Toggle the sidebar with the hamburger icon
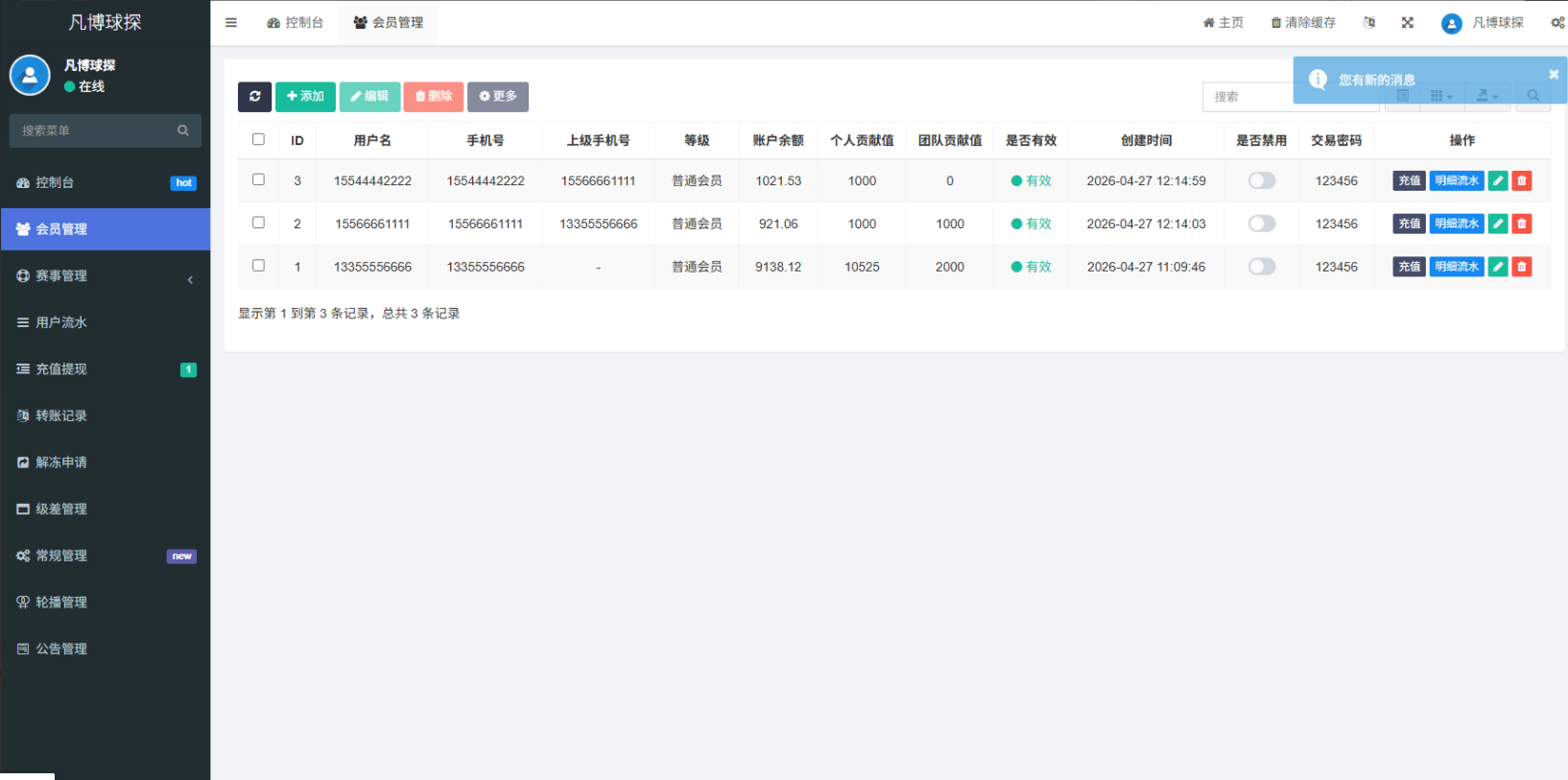This screenshot has width=1568, height=780. click(231, 22)
